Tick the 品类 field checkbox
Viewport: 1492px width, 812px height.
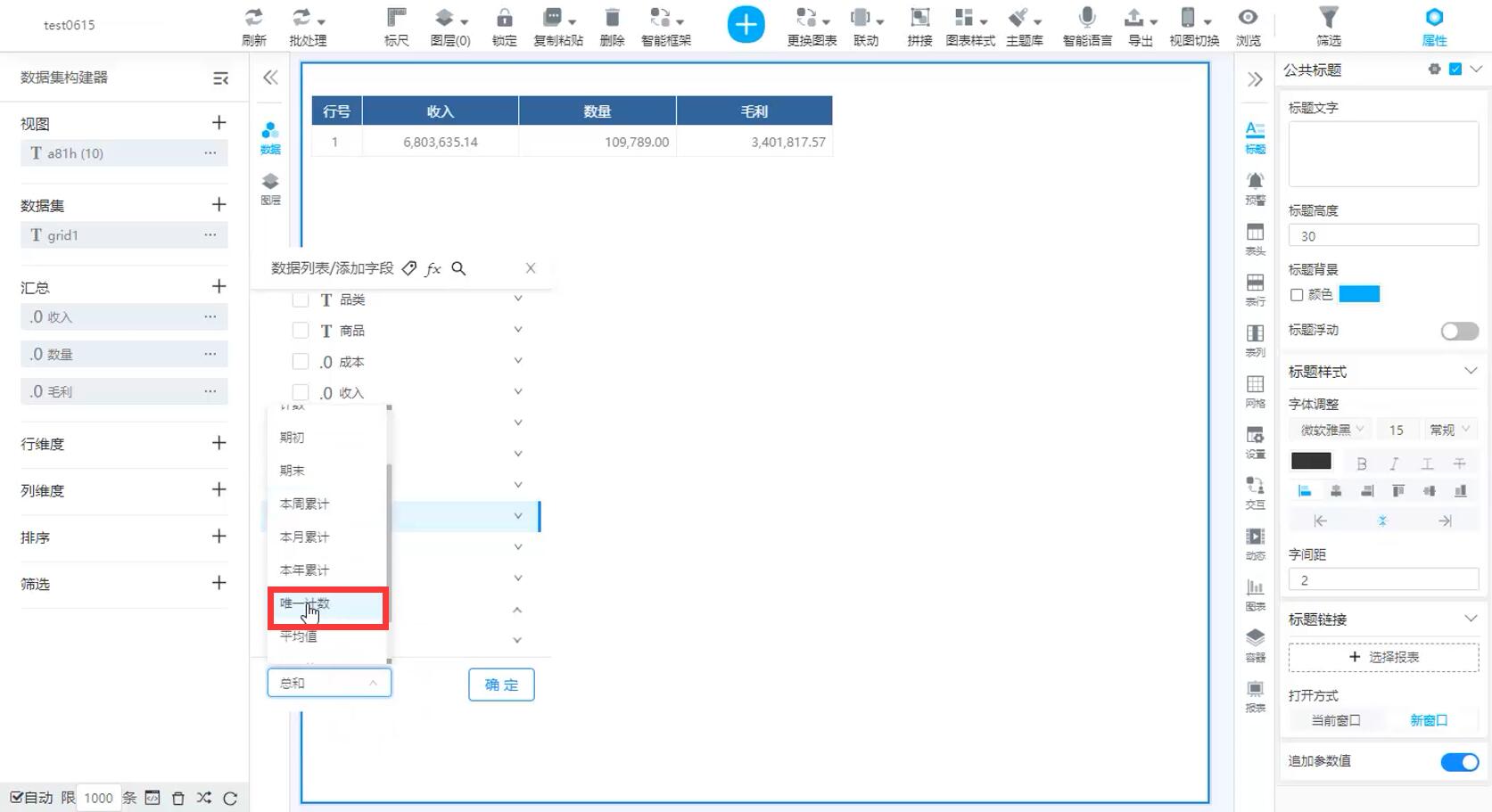click(x=301, y=299)
